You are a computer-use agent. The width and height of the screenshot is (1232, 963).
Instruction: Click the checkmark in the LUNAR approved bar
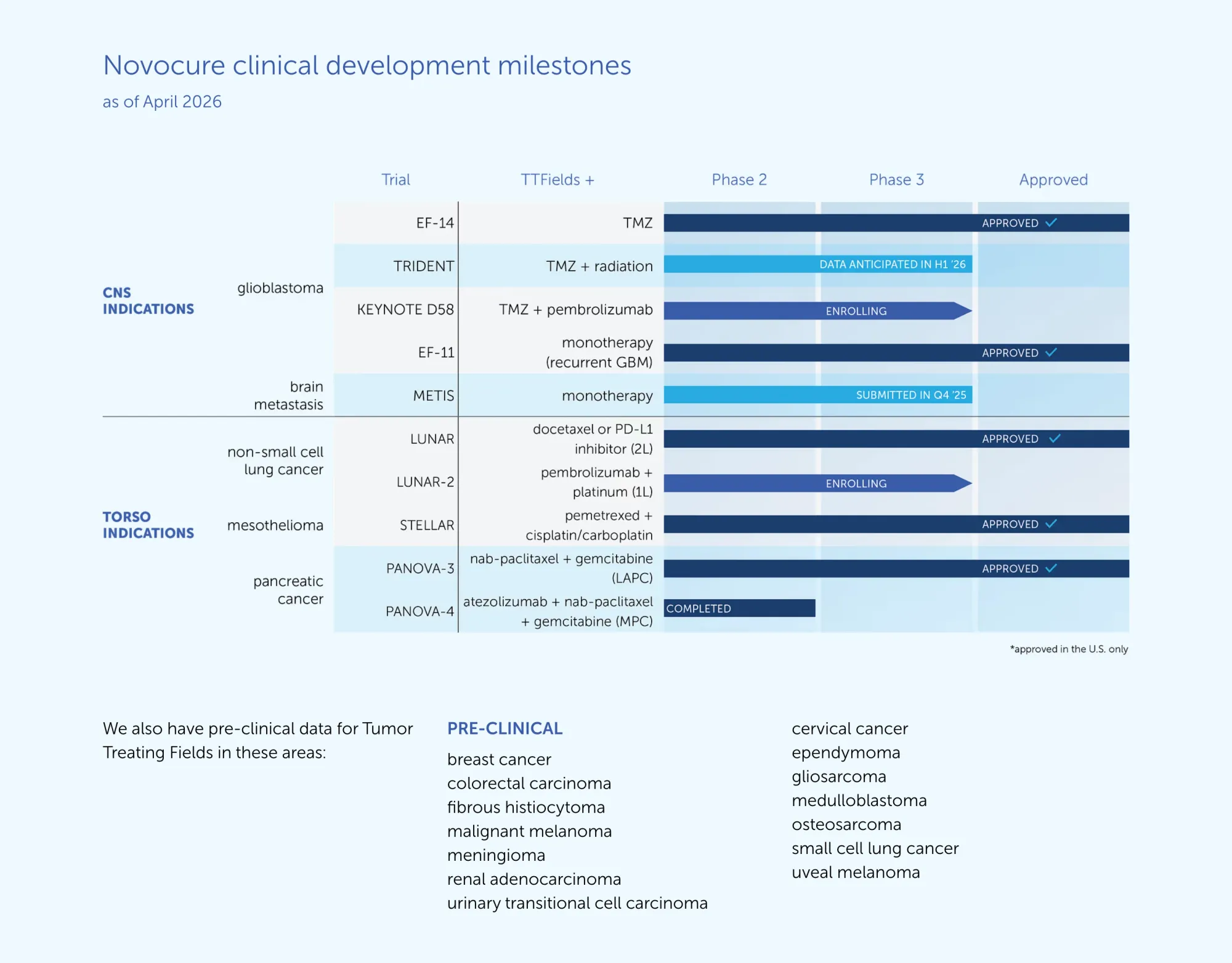pyautogui.click(x=1055, y=438)
